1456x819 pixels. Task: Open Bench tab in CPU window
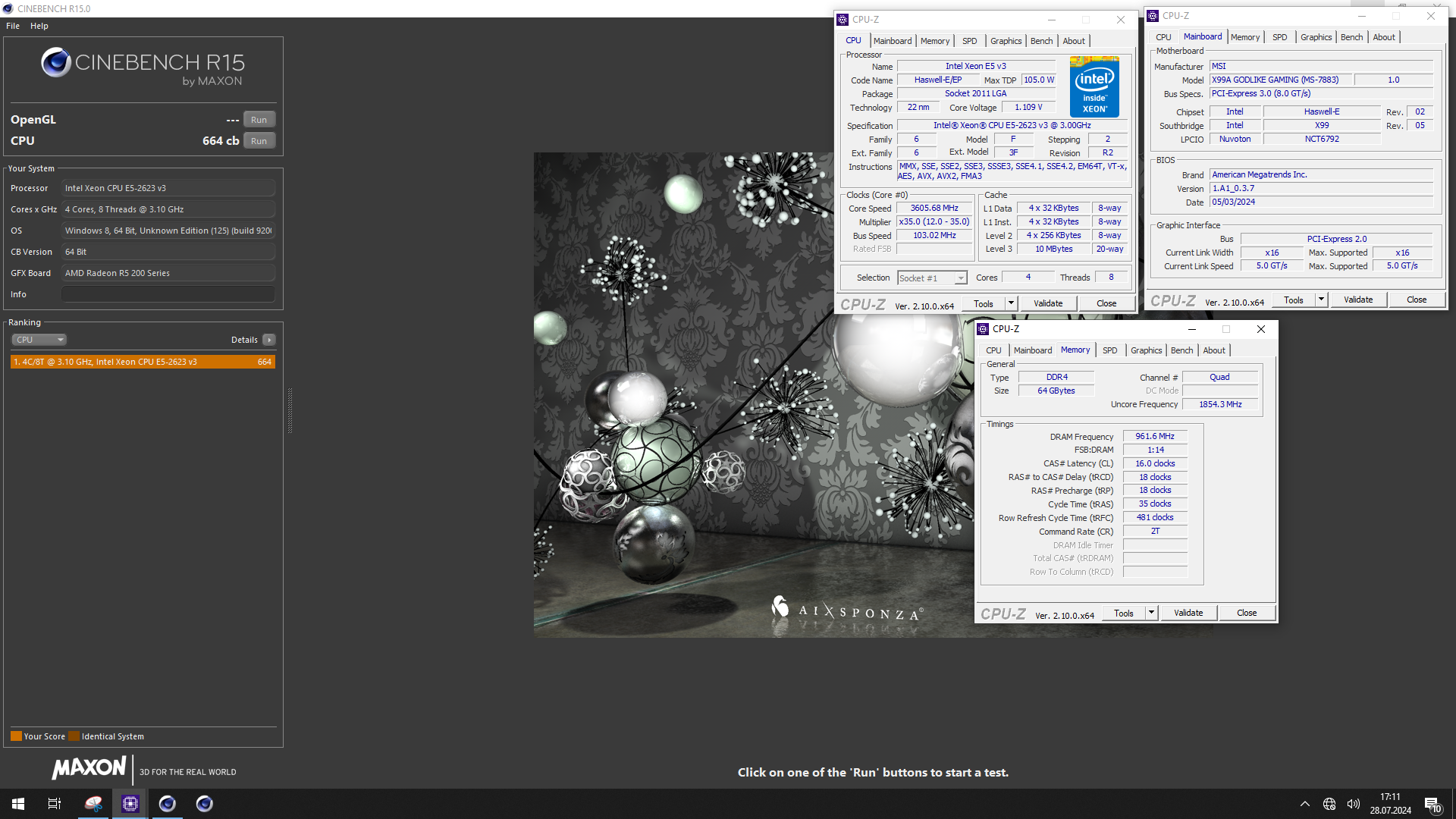coord(1042,41)
